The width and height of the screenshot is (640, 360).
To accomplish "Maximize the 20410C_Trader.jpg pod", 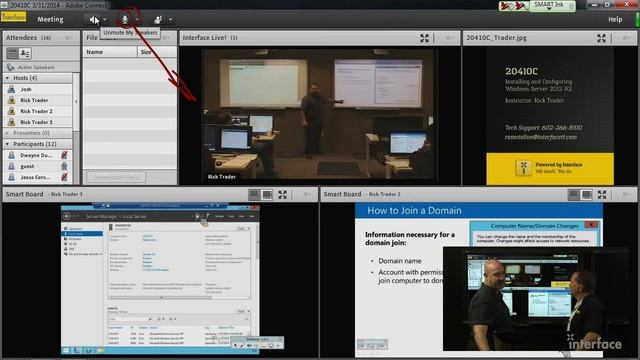I will (x=601, y=38).
